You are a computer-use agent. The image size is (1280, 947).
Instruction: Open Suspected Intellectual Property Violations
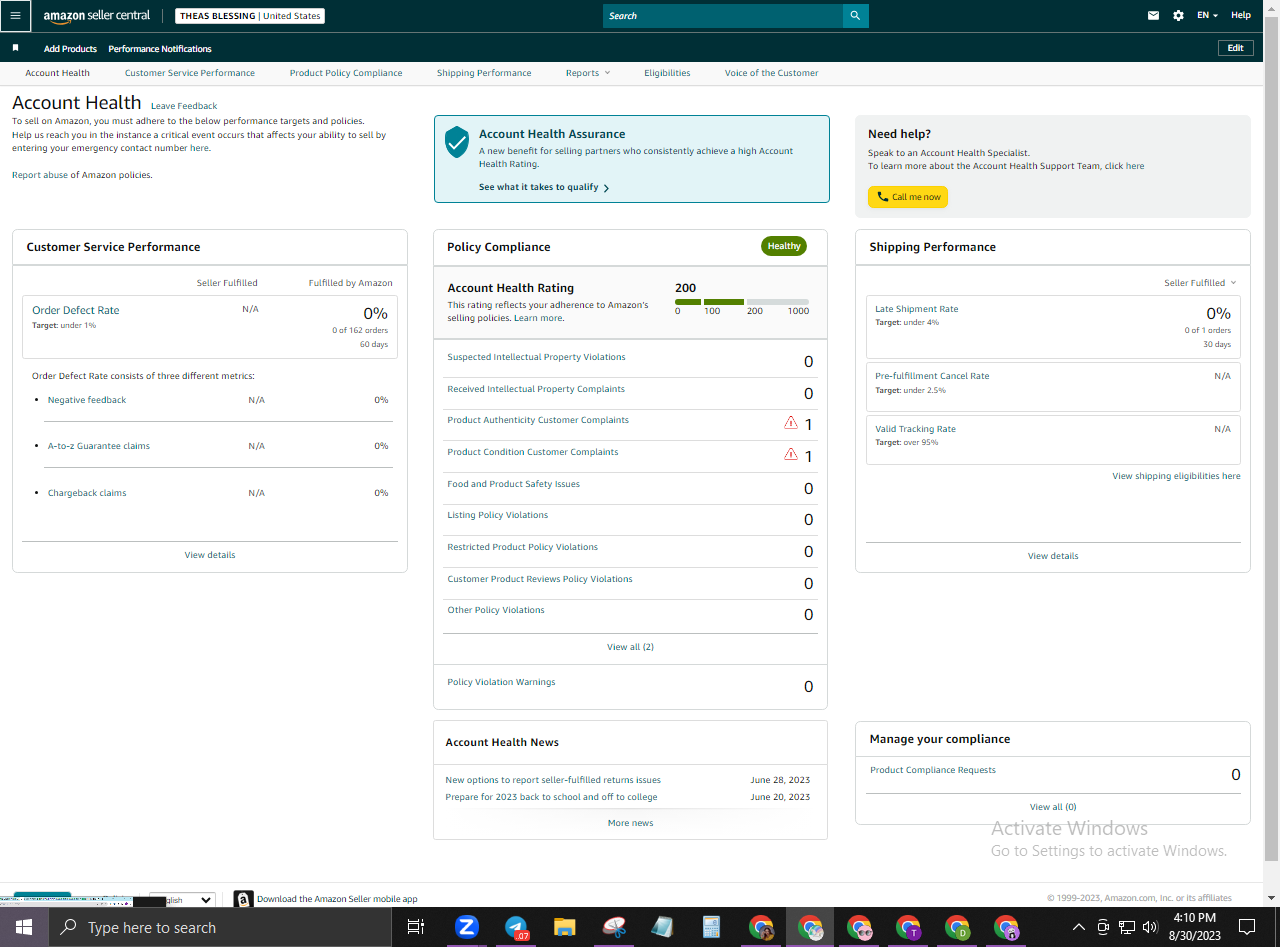[x=536, y=357]
